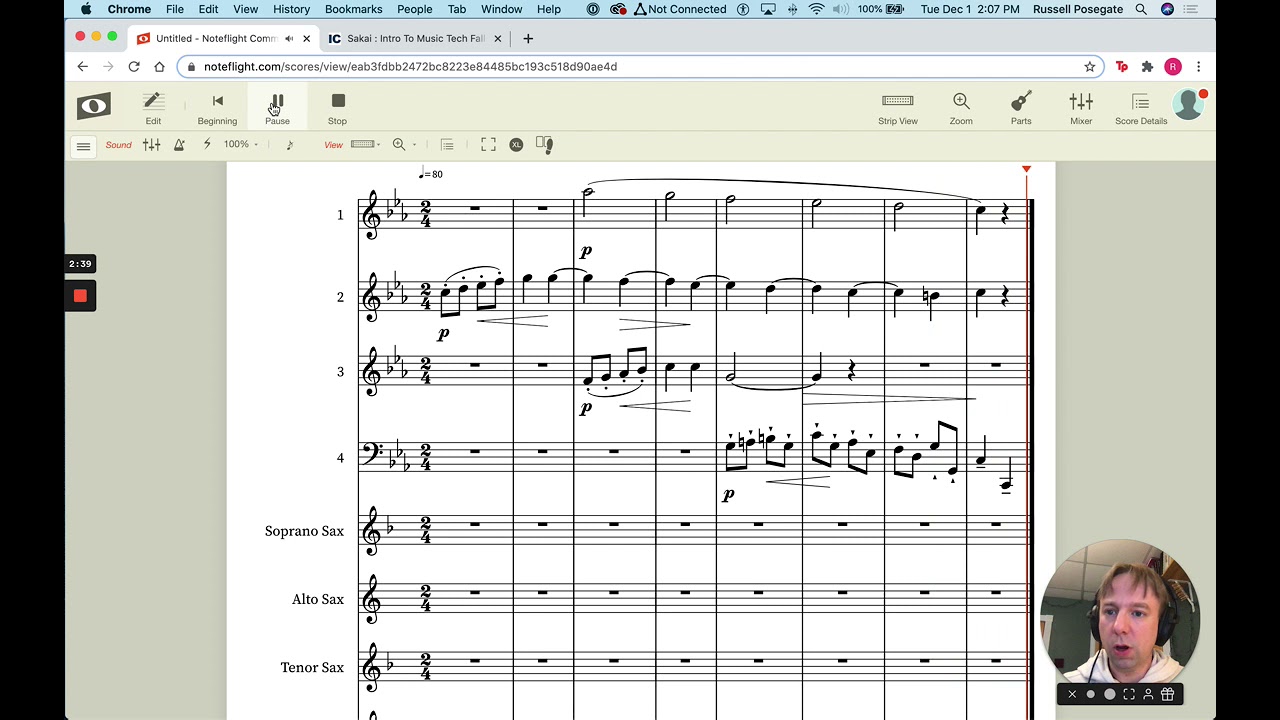Open the Window menu
Image resolution: width=1280 pixels, height=720 pixels.
click(501, 9)
